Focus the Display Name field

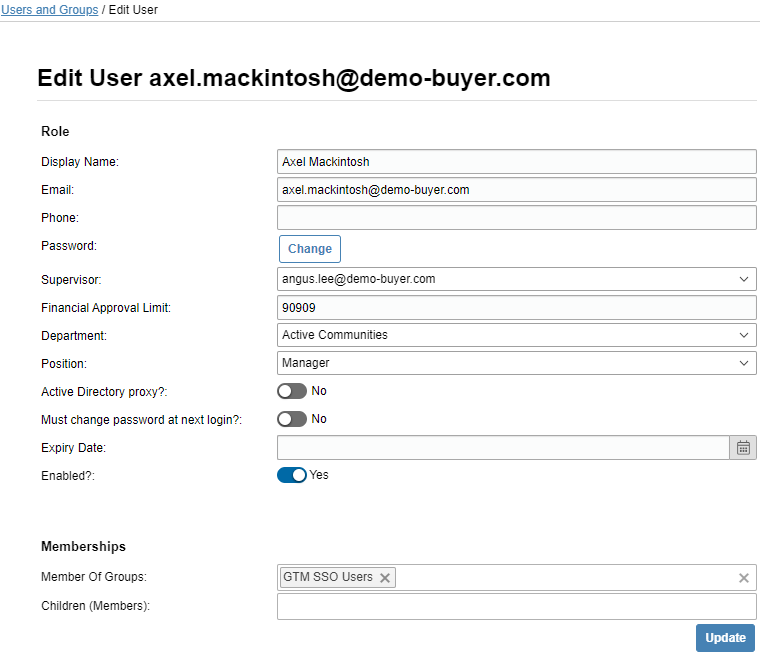tap(517, 161)
